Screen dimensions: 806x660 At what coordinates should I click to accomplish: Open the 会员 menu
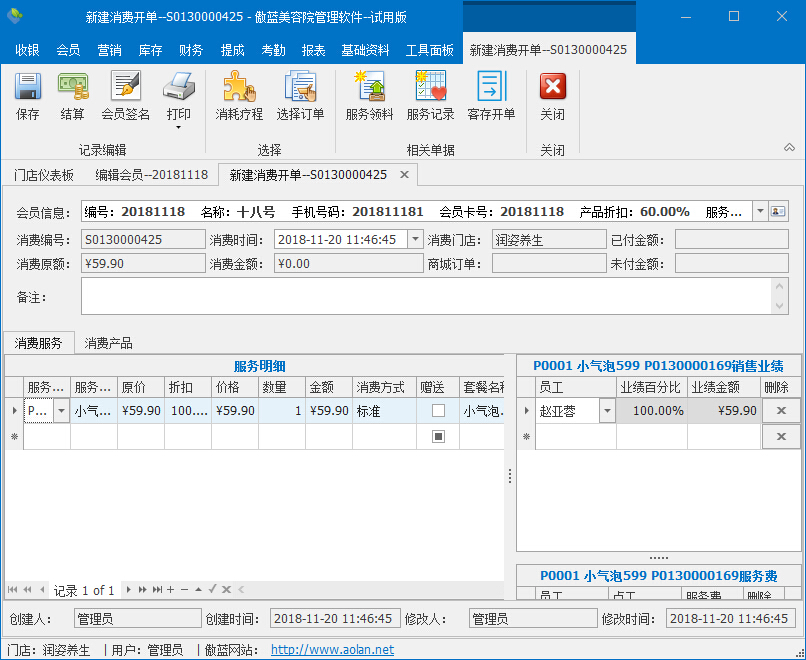[68, 50]
